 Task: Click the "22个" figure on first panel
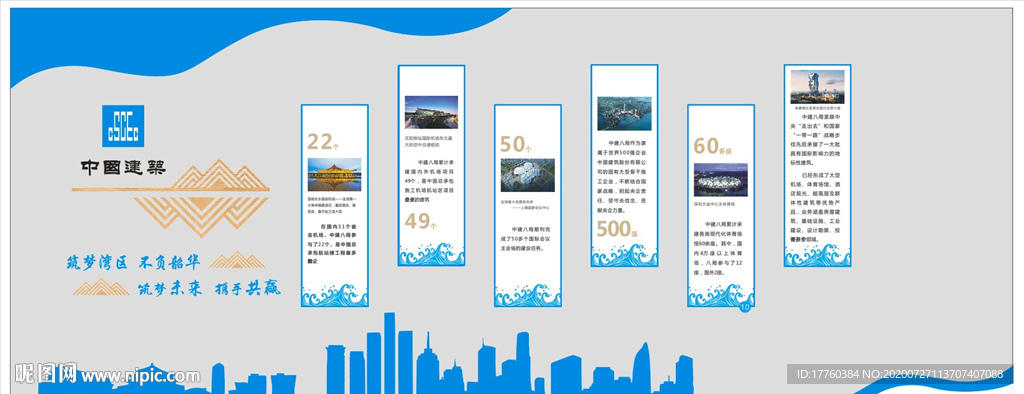click(x=323, y=141)
